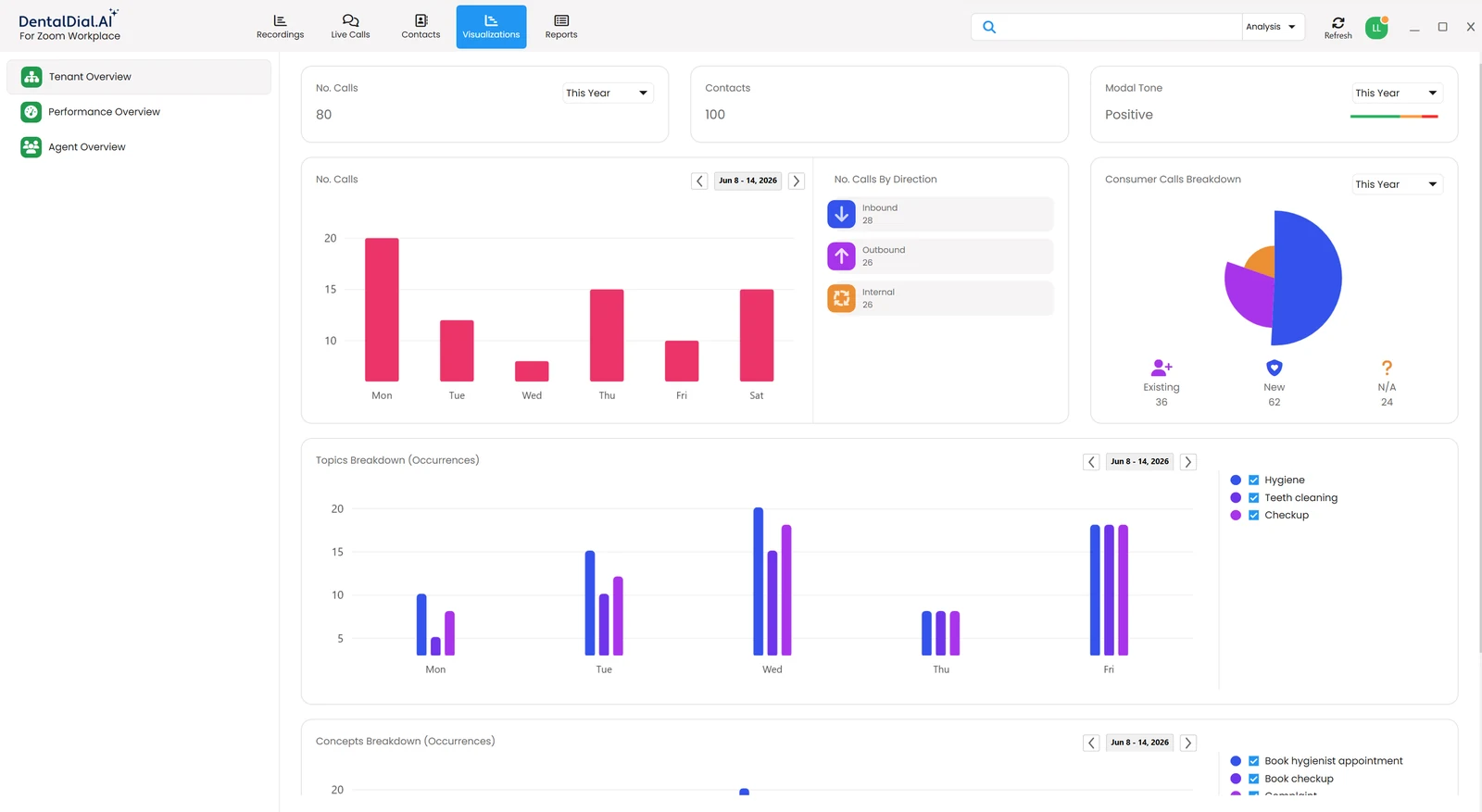This screenshot has height=812, width=1482.
Task: Select Performance Overview in the sidebar
Action: (139, 112)
